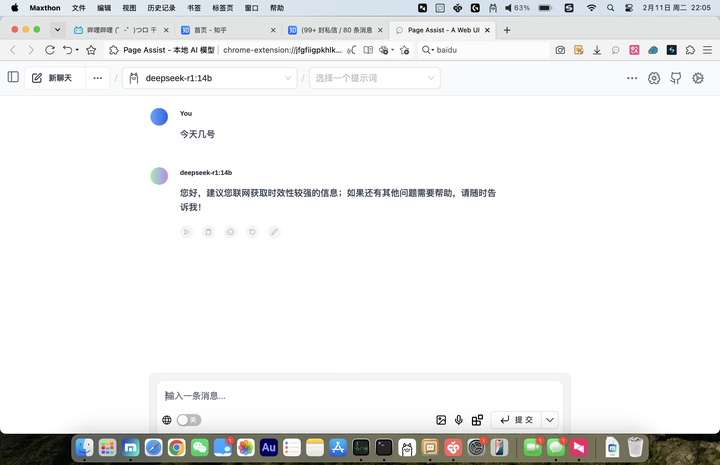
Task: Open the 选择一个提示词 prompt dropdown
Action: 374,78
